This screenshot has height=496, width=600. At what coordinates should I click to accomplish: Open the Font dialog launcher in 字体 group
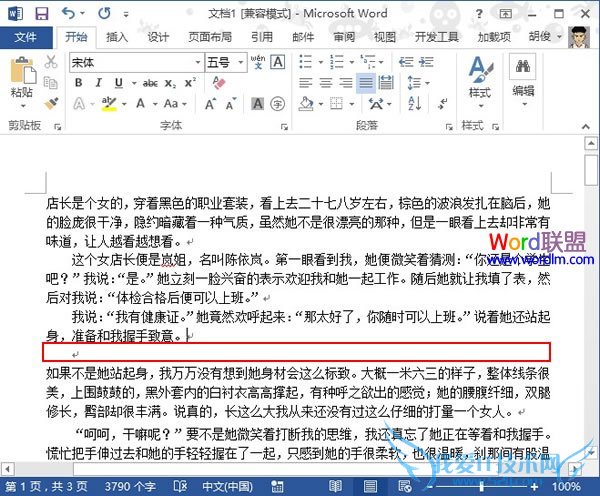pos(284,127)
